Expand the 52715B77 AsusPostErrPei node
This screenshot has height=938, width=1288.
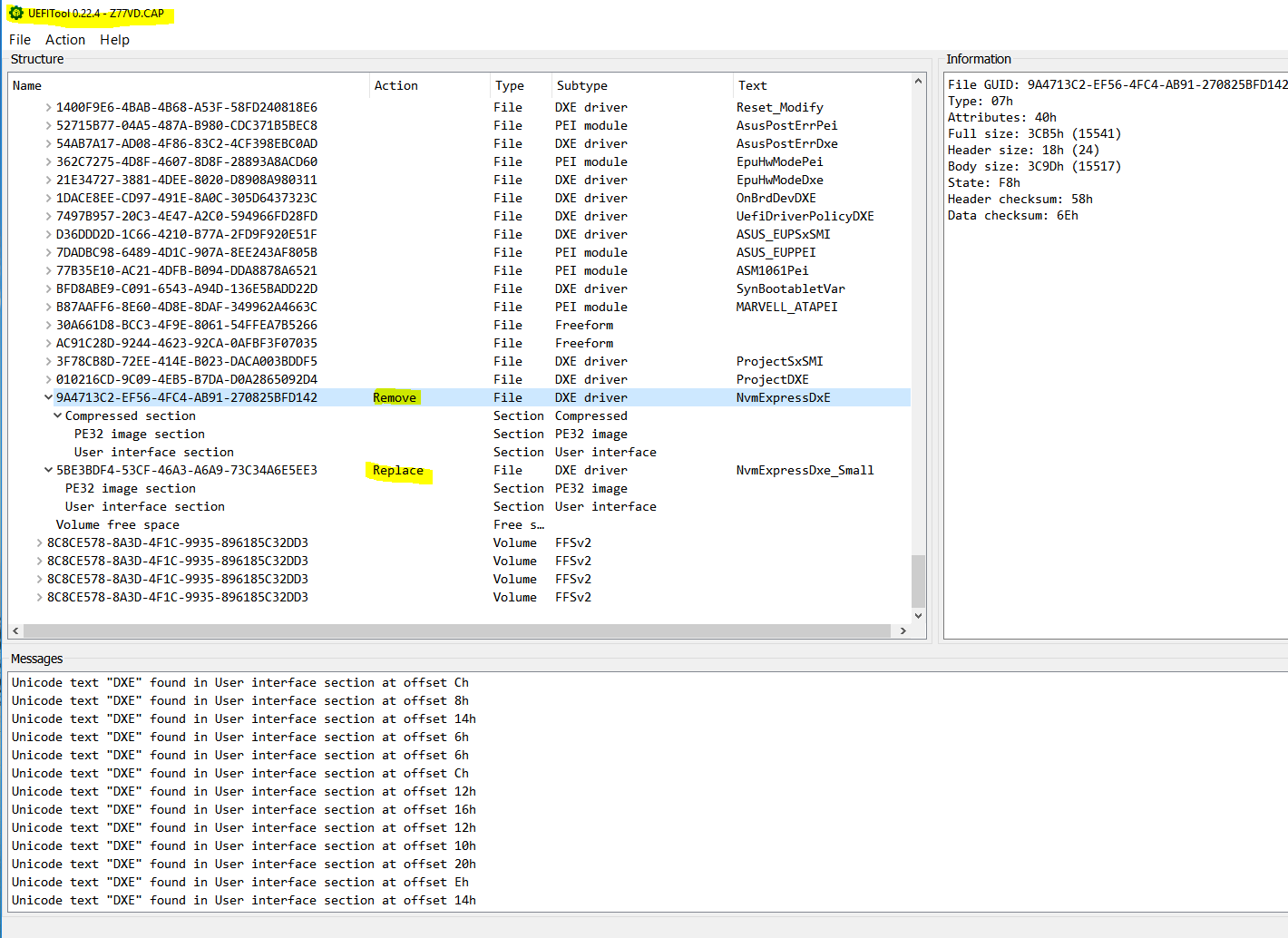point(48,125)
